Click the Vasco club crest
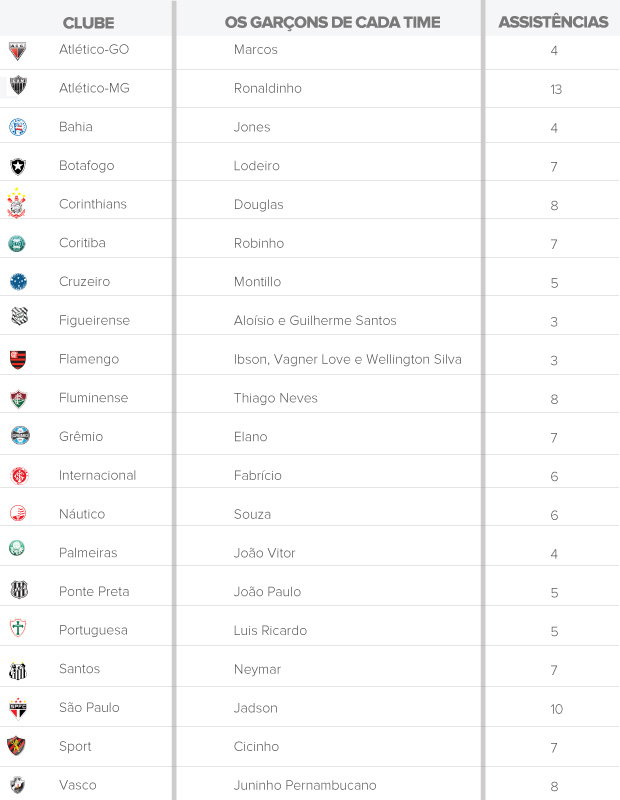The image size is (620, 800). (x=18, y=785)
